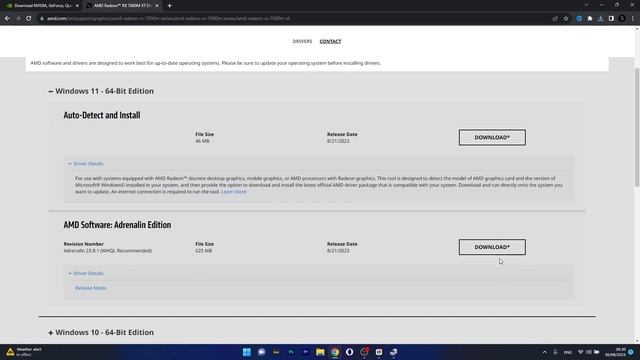Click the 625 MB file size value
This screenshot has height=360, width=640.
tap(203, 251)
